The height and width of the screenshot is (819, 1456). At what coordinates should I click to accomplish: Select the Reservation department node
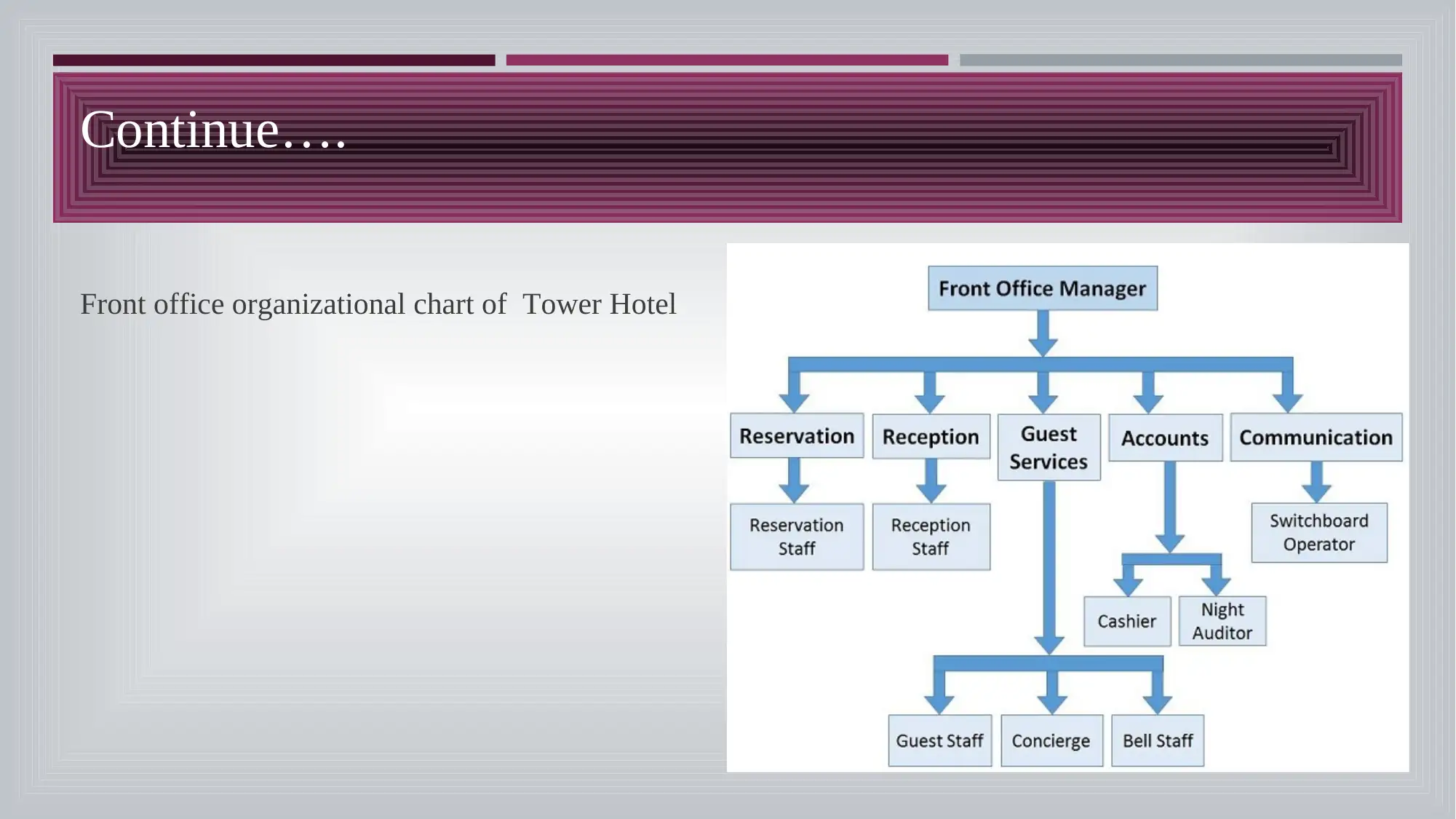click(797, 436)
